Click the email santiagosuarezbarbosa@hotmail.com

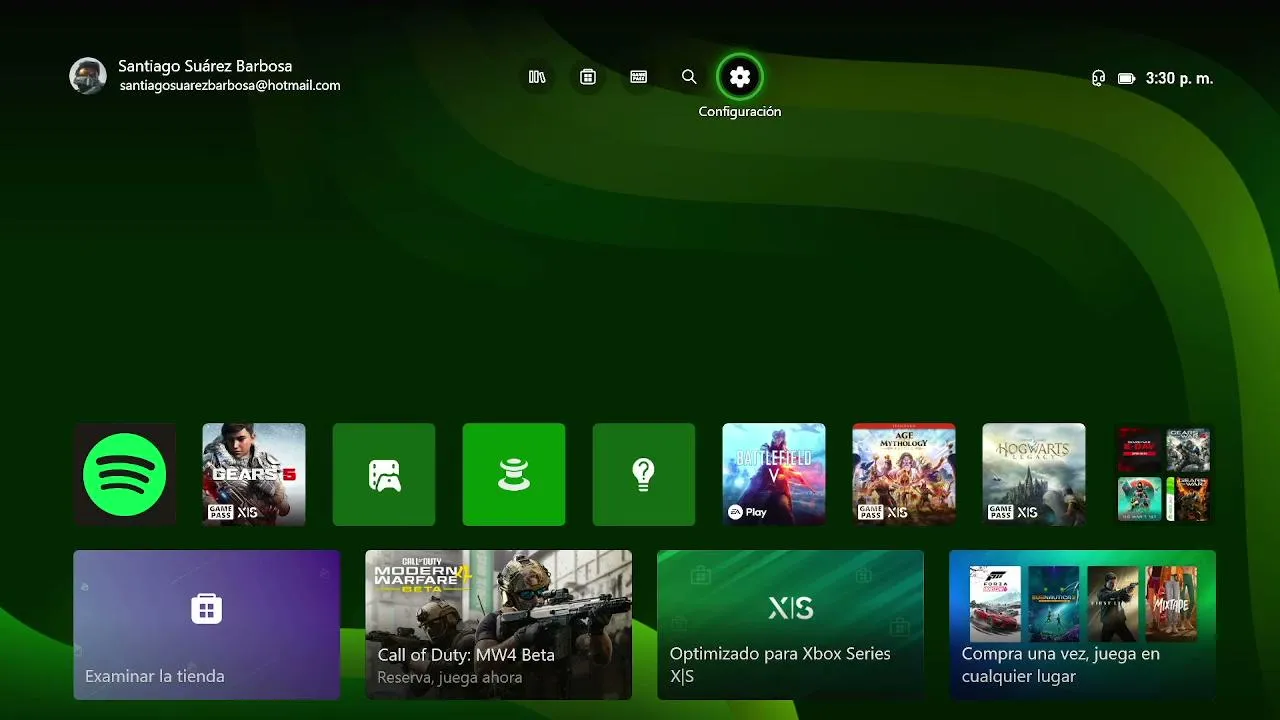(x=230, y=86)
